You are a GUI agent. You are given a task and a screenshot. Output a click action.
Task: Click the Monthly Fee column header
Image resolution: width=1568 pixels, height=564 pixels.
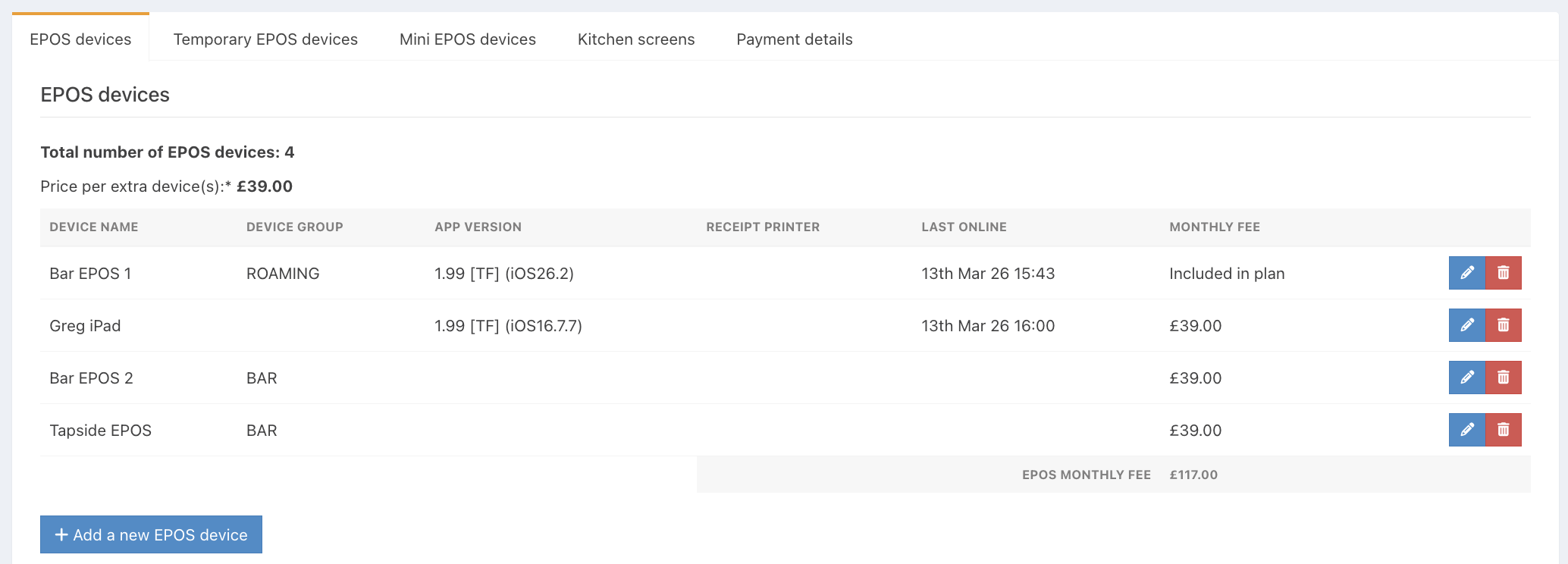[x=1214, y=227]
